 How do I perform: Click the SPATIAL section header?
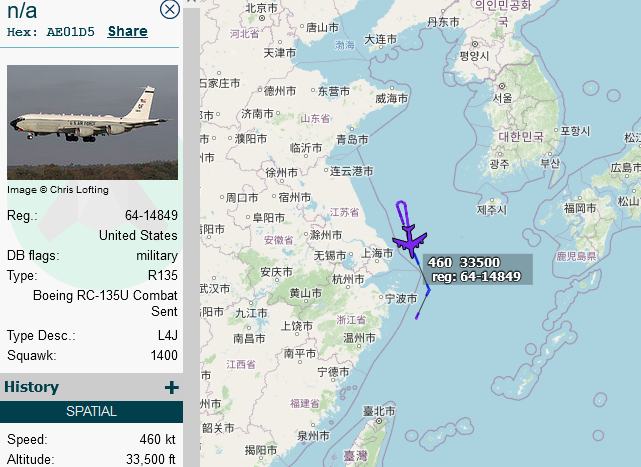(x=92, y=411)
